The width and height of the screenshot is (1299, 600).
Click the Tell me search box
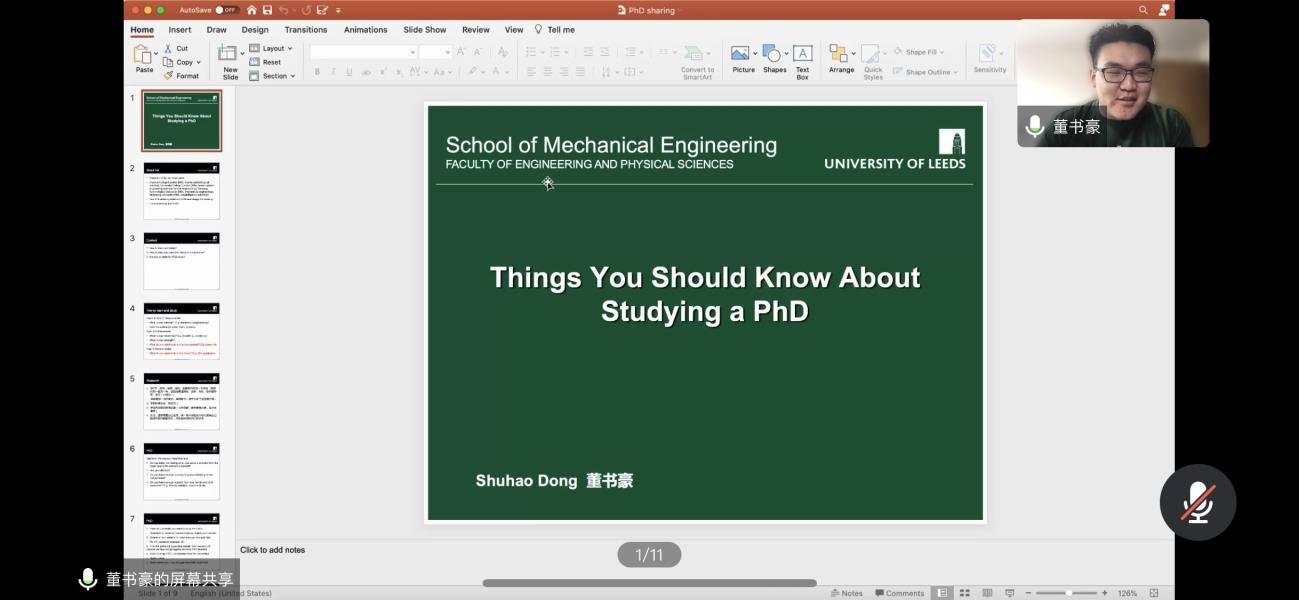(x=555, y=30)
